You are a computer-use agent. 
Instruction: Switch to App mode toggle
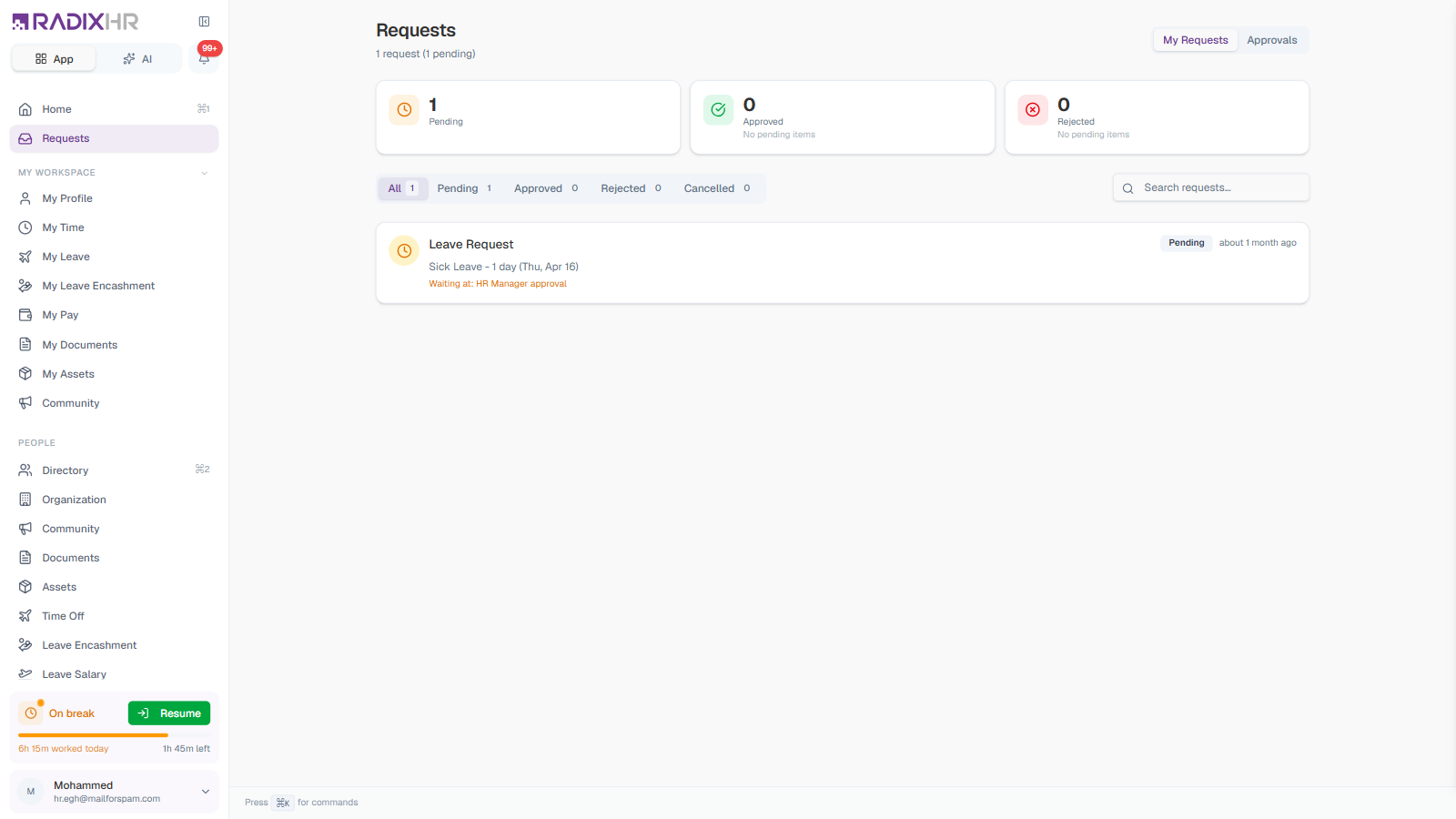54,59
